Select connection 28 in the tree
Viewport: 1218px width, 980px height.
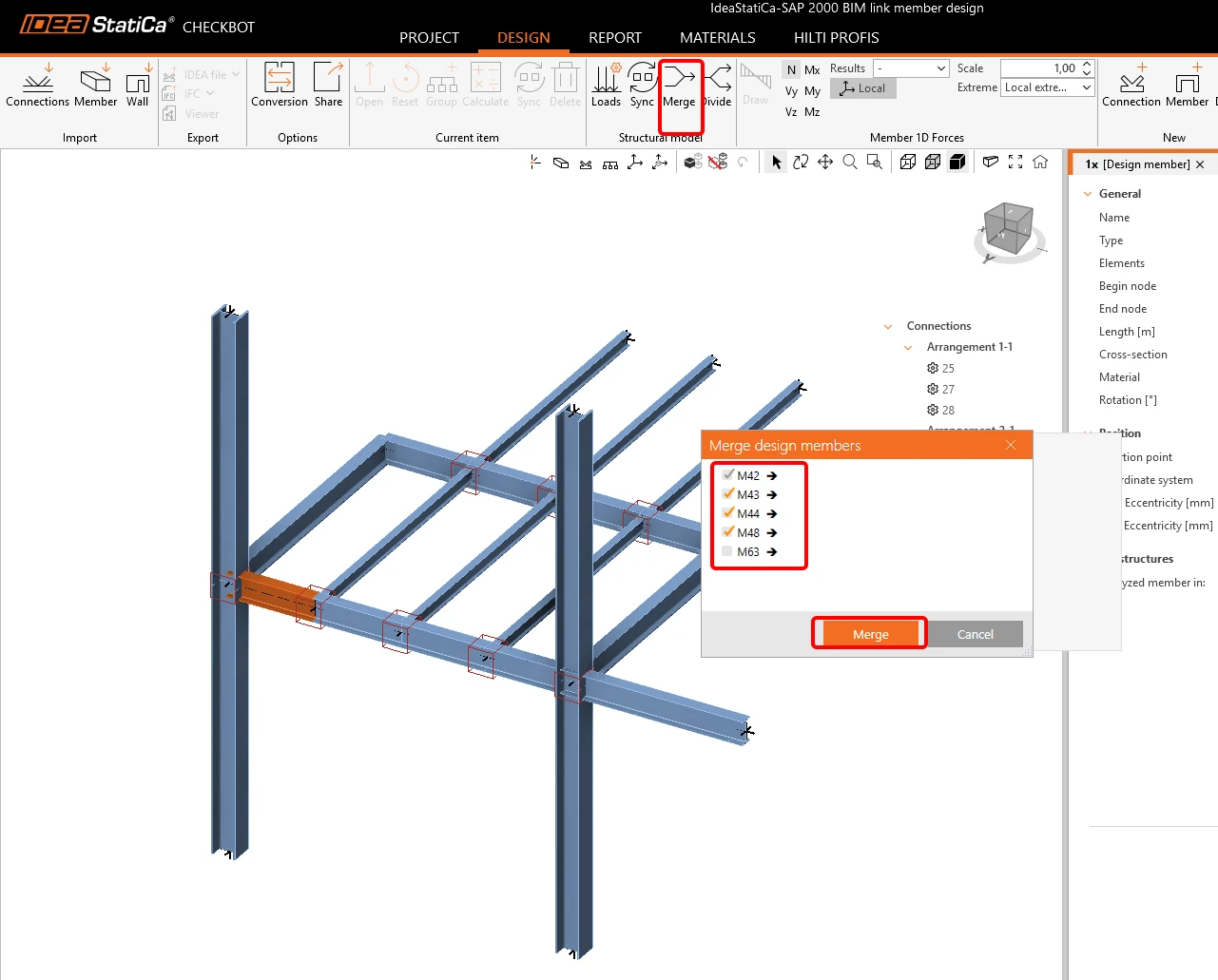point(940,410)
